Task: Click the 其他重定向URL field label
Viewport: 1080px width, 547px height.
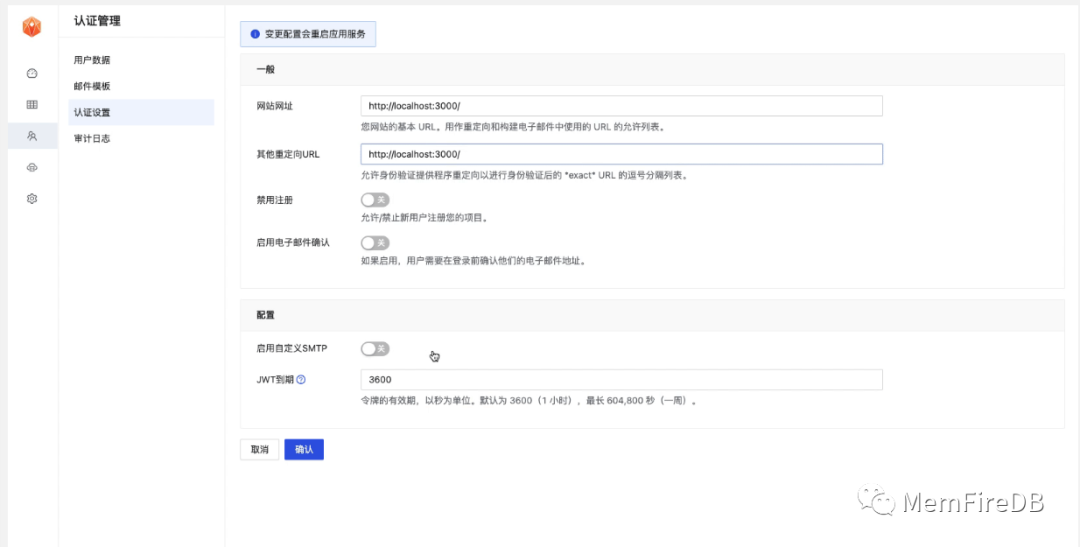Action: point(288,154)
